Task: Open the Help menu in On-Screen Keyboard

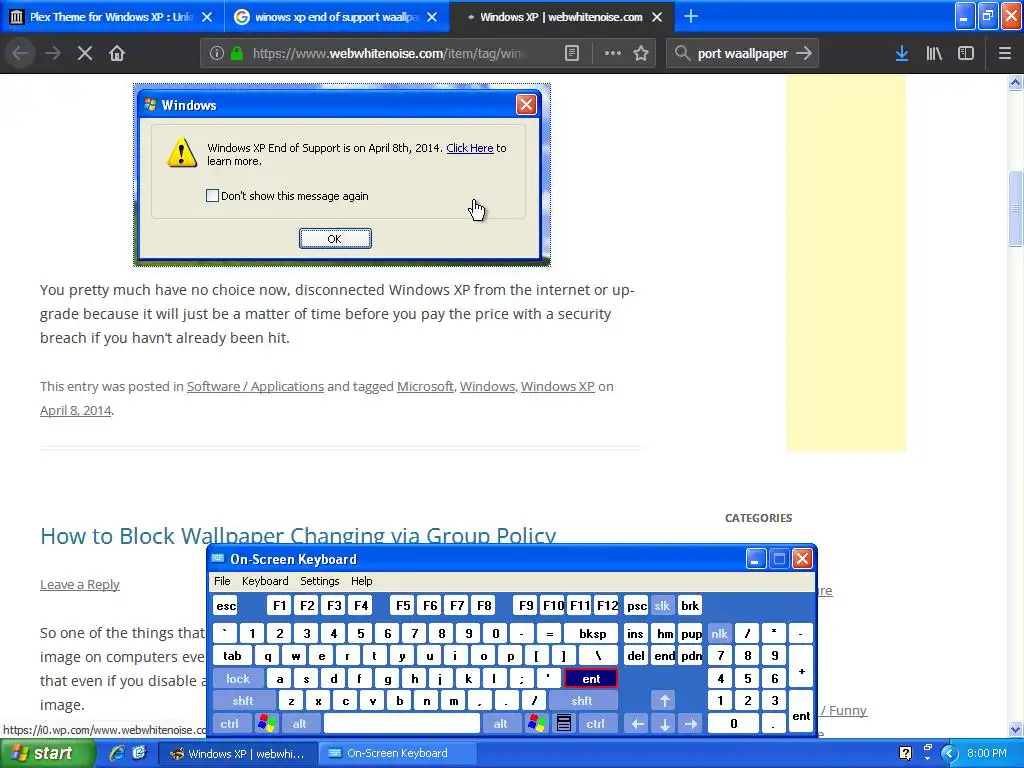Action: [x=362, y=581]
